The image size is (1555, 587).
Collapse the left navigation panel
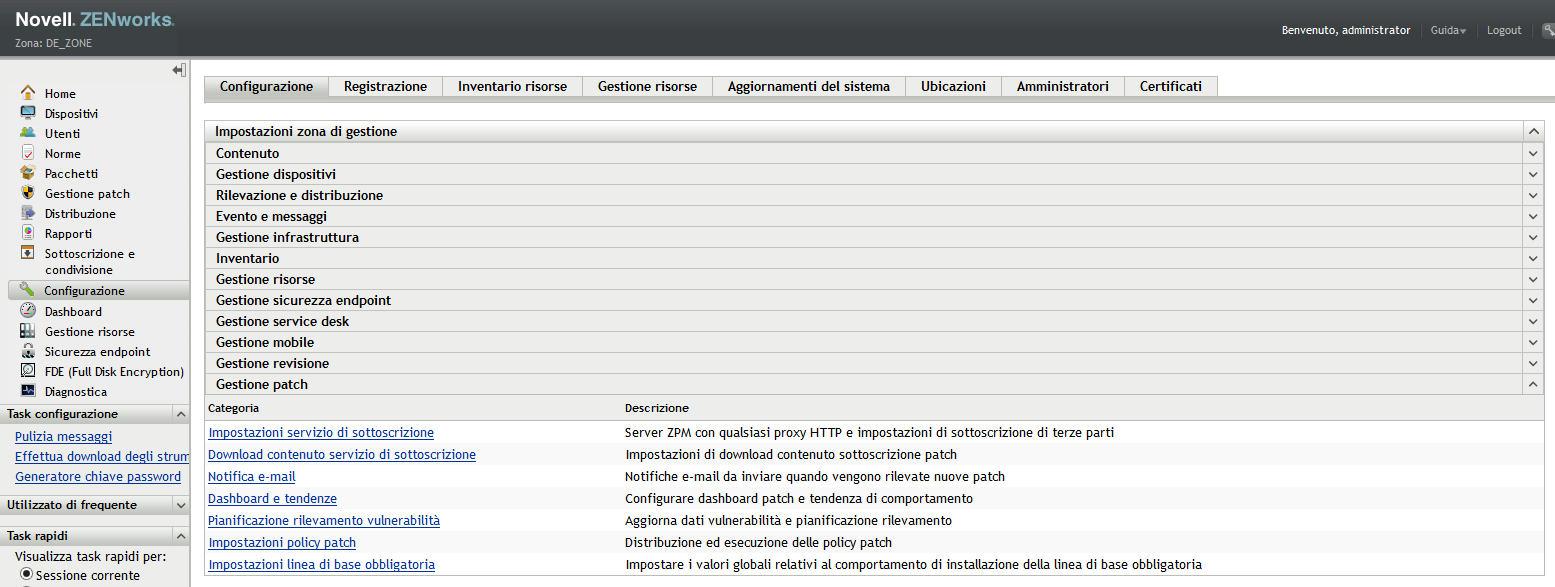coord(179,70)
